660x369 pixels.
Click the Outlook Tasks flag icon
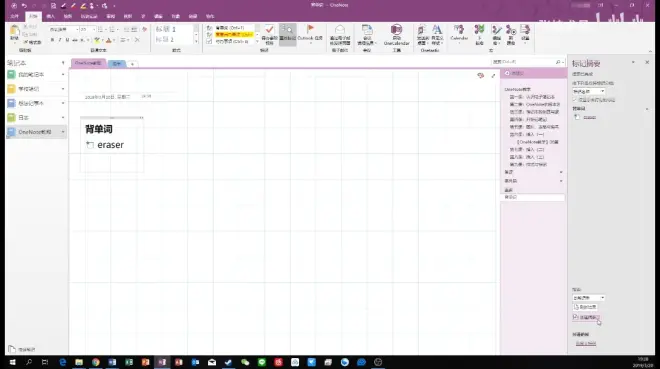[x=310, y=29]
